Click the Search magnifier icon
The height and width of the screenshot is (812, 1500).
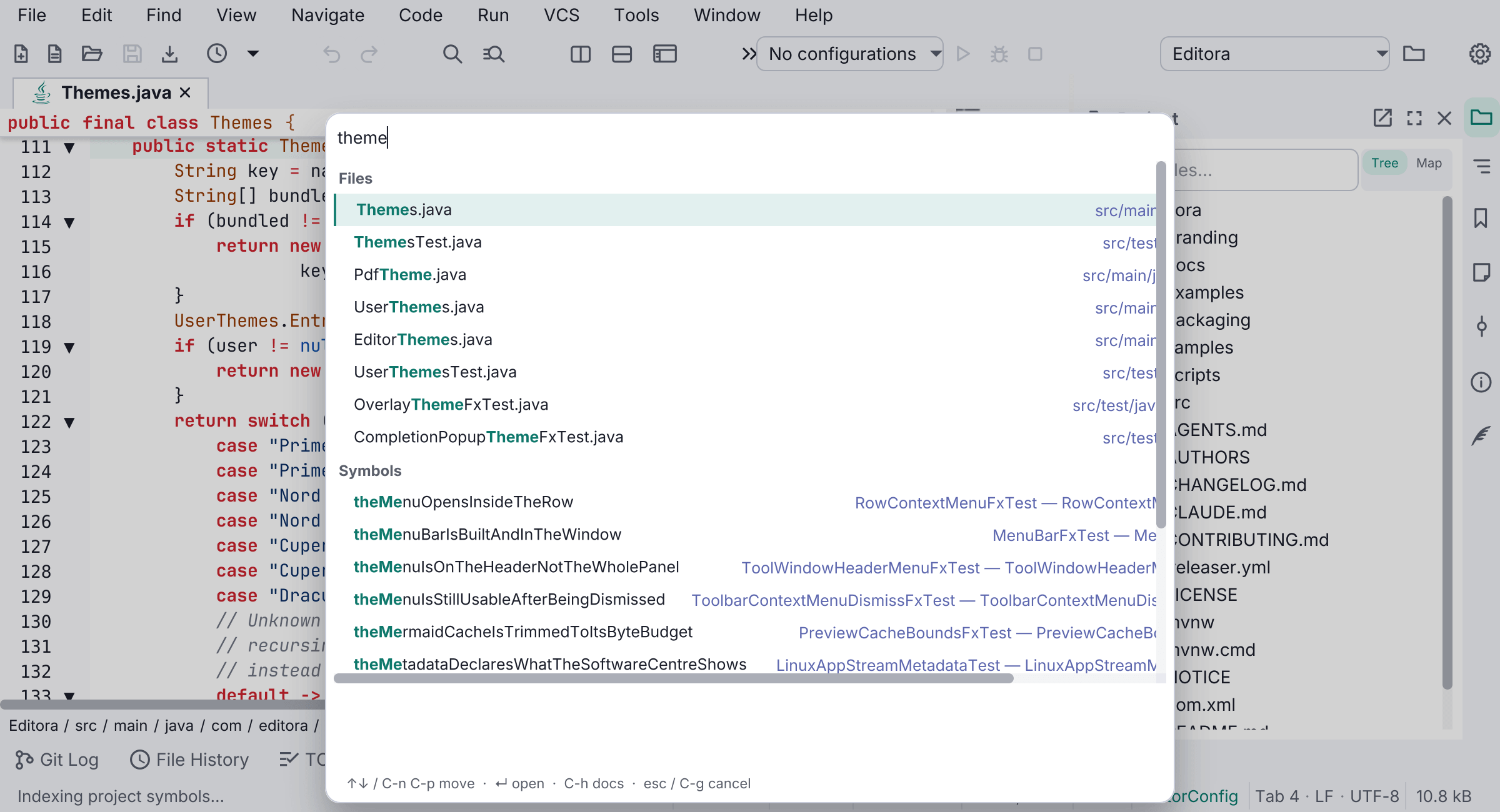(452, 54)
